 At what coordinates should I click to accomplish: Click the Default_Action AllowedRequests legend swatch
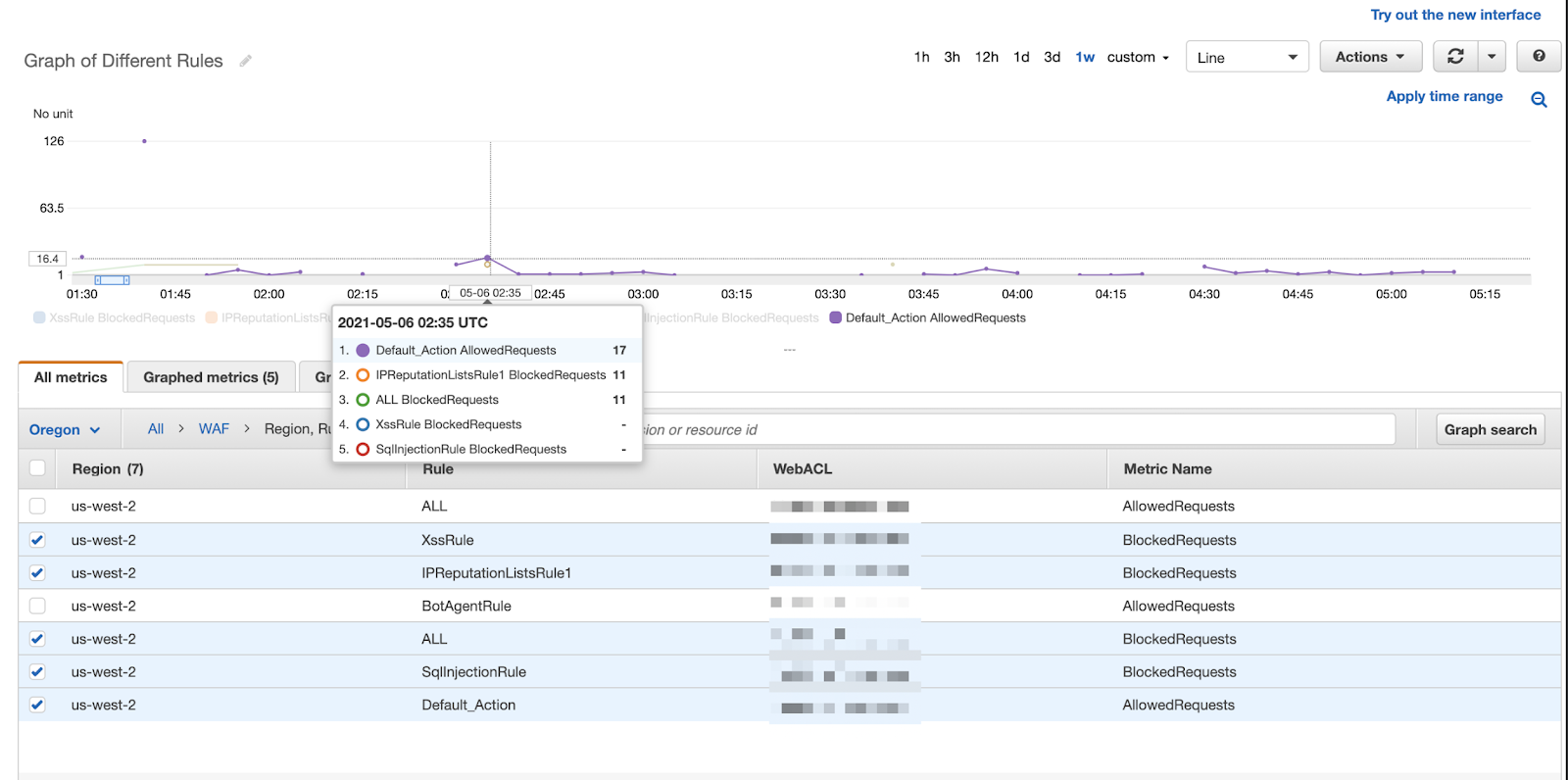[836, 317]
